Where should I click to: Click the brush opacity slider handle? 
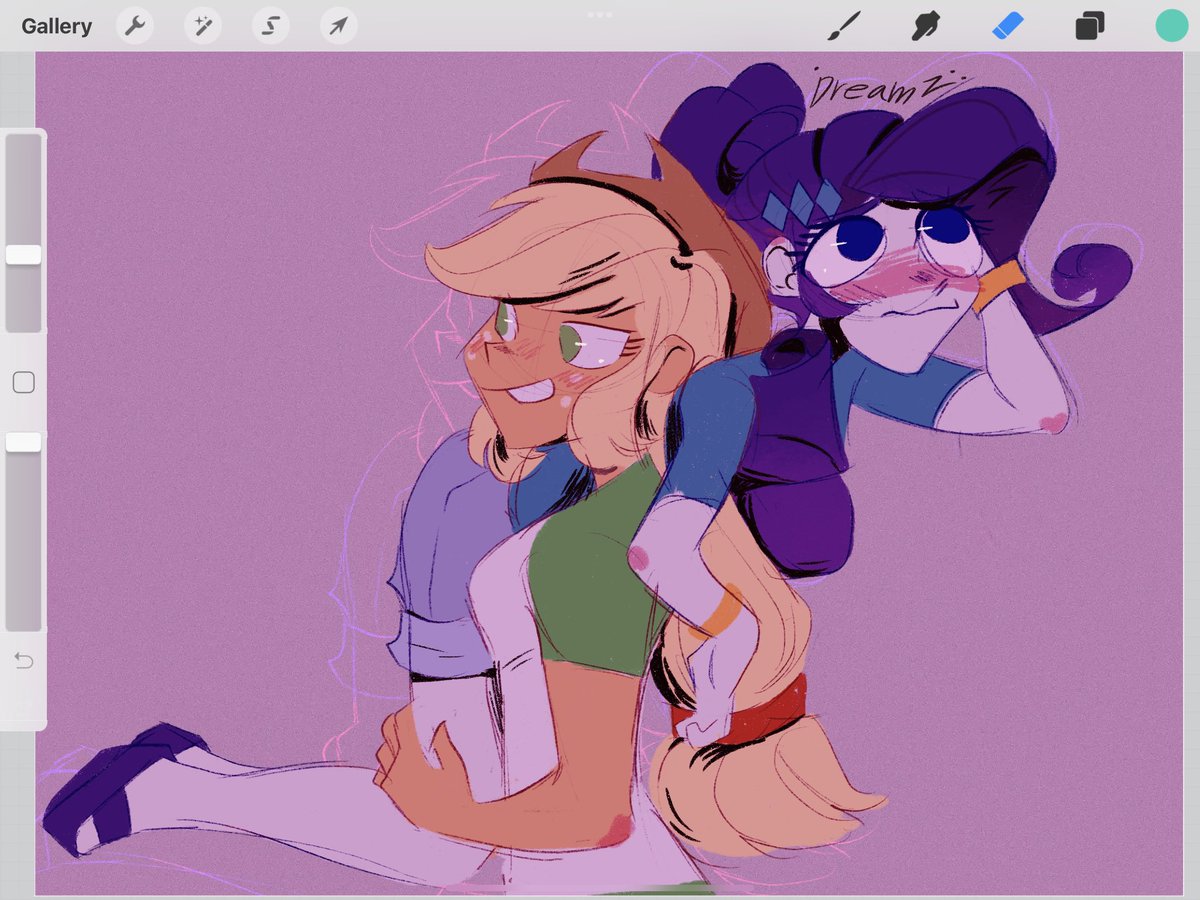(24, 442)
